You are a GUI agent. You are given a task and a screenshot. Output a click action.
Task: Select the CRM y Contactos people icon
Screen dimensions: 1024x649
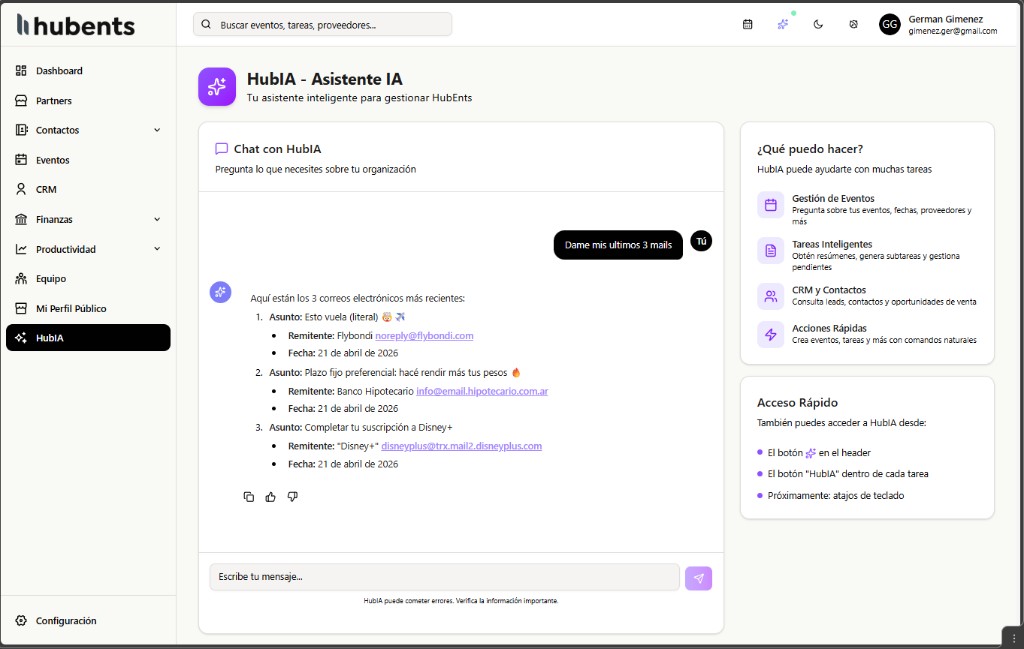pyautogui.click(x=769, y=297)
